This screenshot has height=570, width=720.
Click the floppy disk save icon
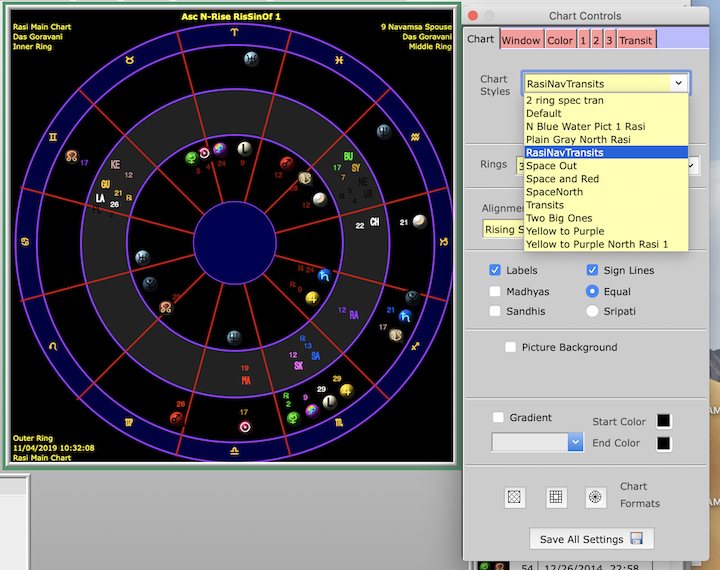[x=637, y=539]
